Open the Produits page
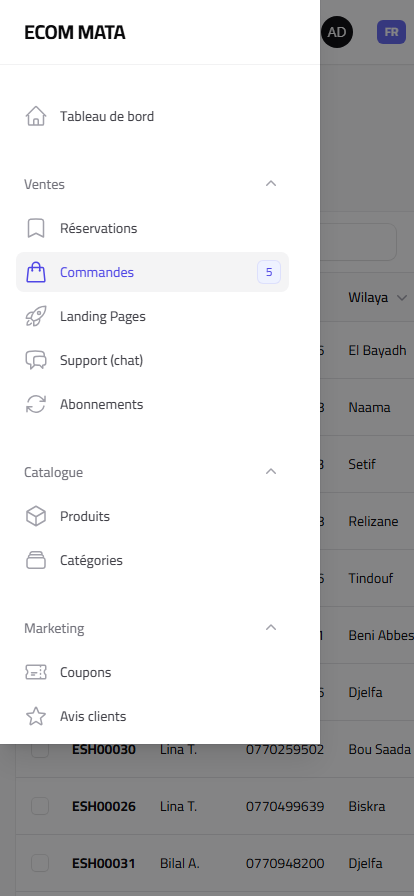The width and height of the screenshot is (414, 896). pos(152,516)
